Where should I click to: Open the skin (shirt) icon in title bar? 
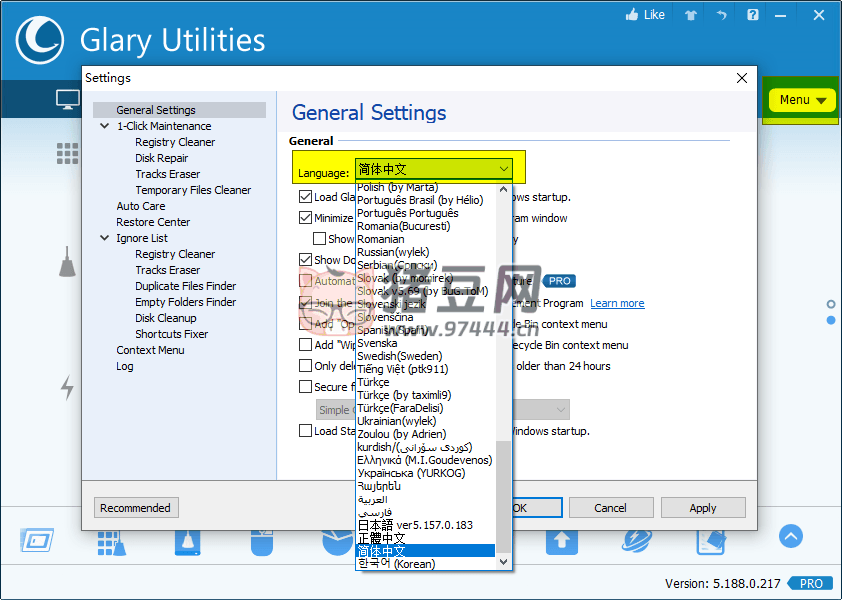pos(691,15)
